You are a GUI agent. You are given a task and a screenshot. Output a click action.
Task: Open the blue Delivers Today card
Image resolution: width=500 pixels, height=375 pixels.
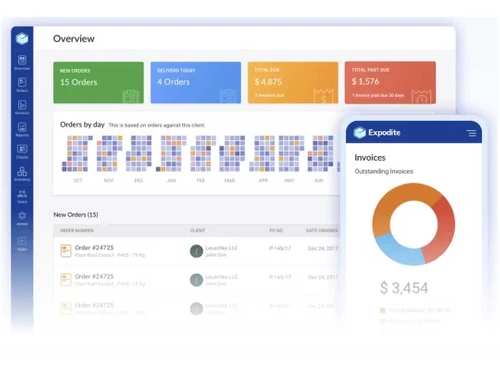(x=196, y=82)
